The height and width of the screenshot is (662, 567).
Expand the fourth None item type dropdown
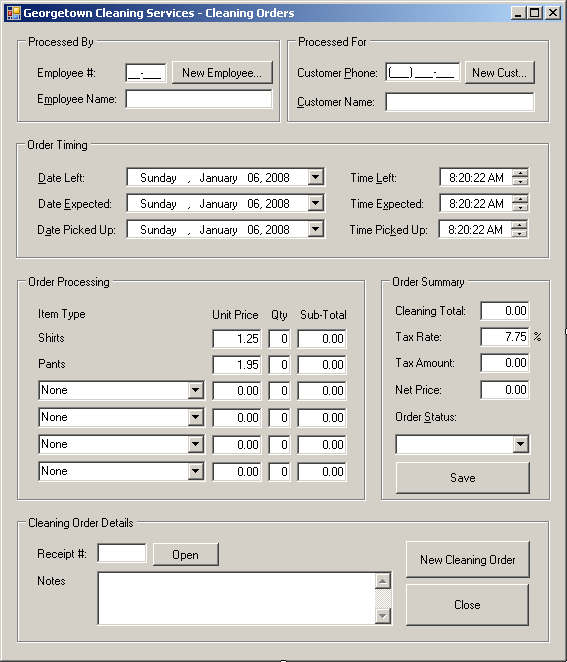pyautogui.click(x=195, y=471)
